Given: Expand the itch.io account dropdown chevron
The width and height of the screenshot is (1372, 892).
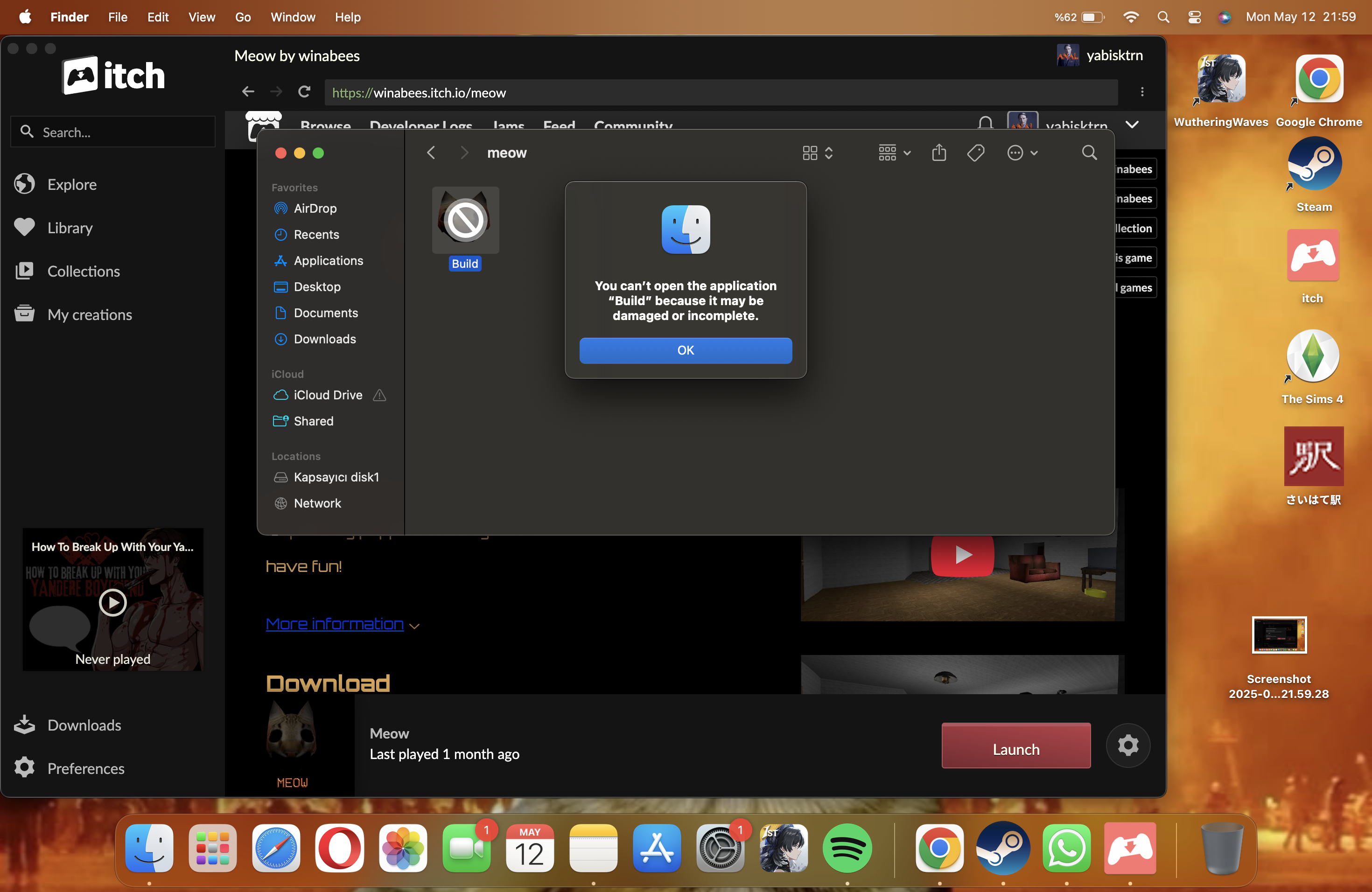Looking at the screenshot, I should (1132, 125).
